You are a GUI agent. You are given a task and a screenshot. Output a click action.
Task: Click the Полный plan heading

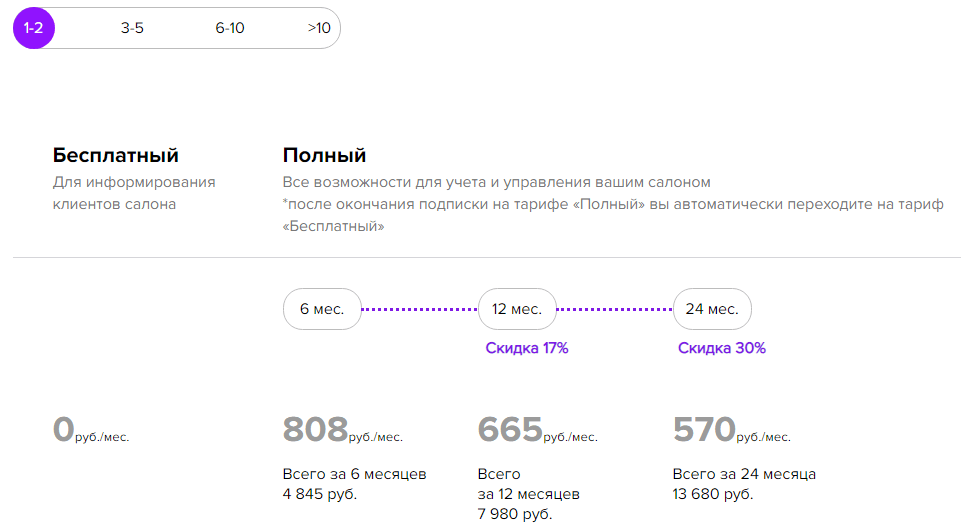click(325, 155)
